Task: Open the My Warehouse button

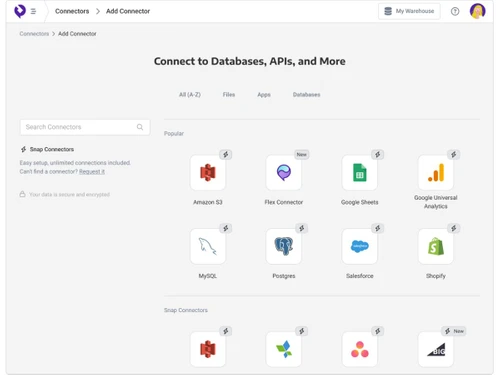Action: click(409, 11)
